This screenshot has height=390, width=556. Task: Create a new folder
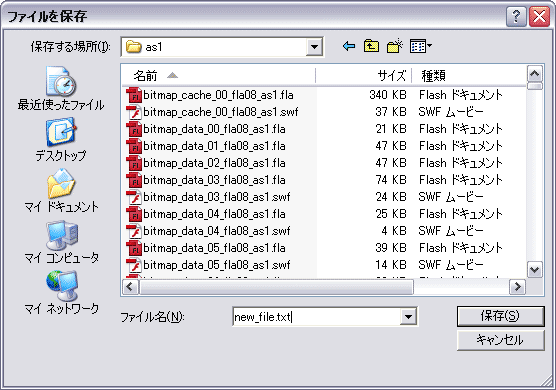click(395, 46)
